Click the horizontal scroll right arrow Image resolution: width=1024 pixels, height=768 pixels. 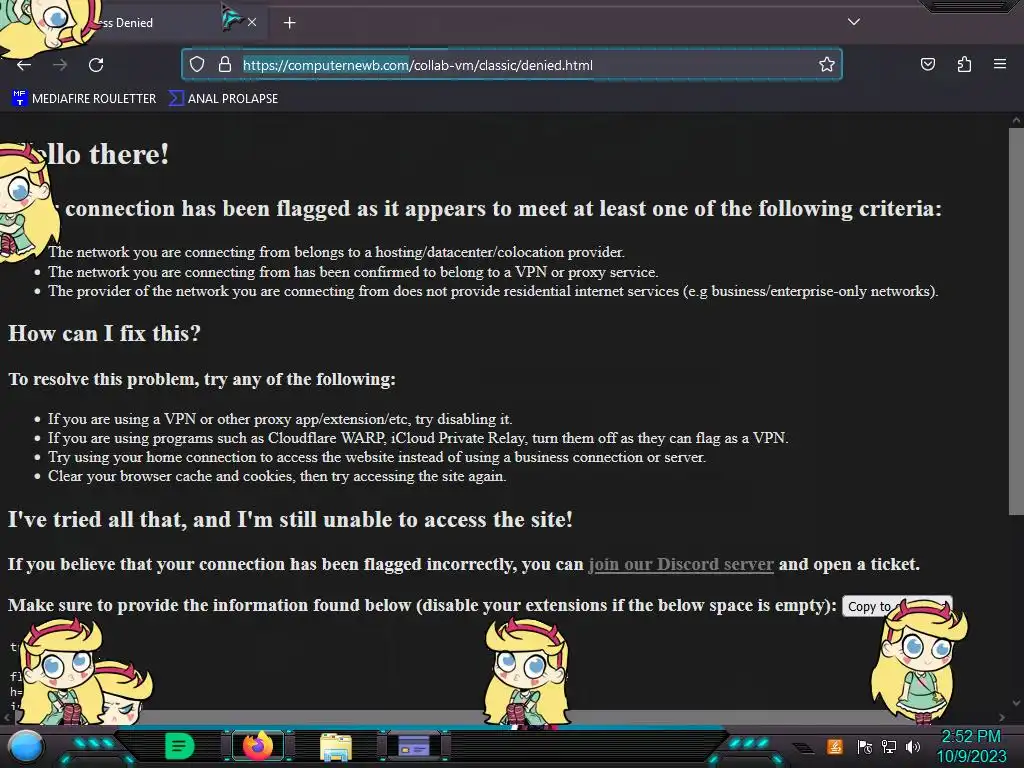pos(1002,717)
